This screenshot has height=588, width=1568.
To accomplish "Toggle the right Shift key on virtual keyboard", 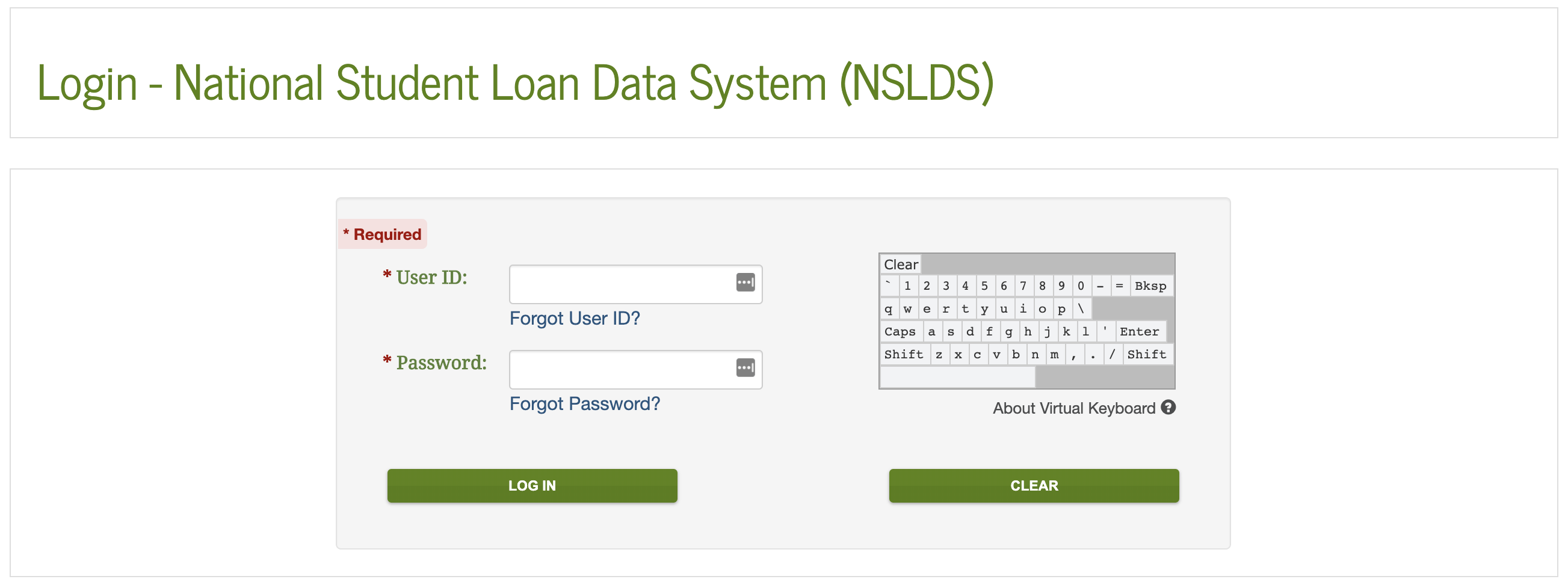I will tap(1147, 355).
